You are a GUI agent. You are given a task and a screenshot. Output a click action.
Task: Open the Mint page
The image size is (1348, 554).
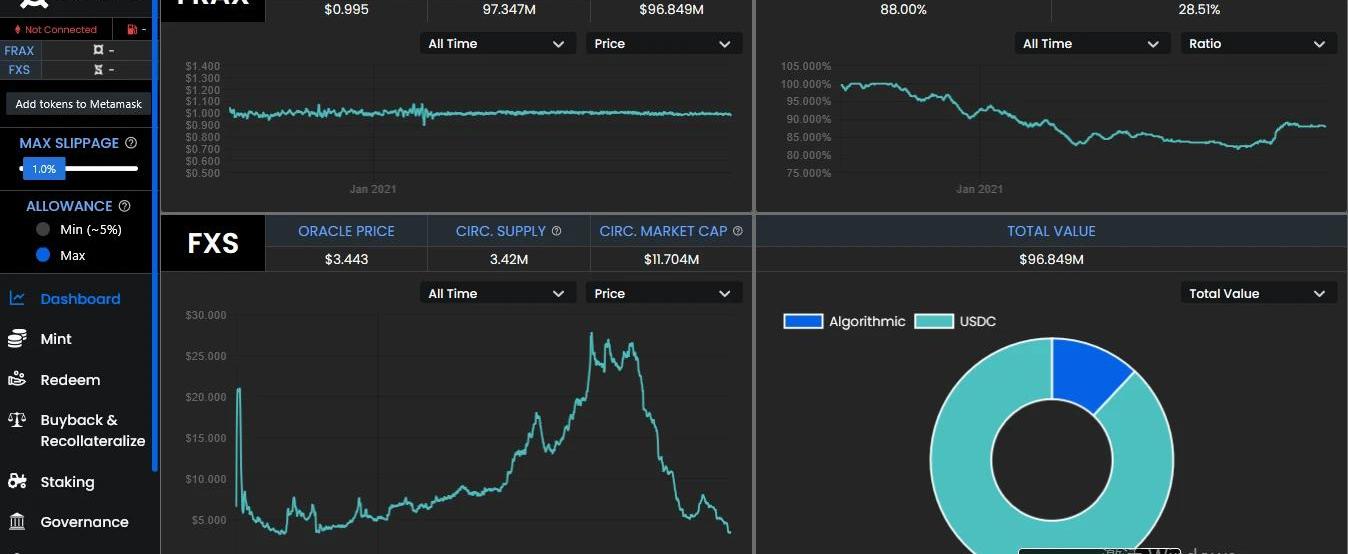click(x=56, y=339)
